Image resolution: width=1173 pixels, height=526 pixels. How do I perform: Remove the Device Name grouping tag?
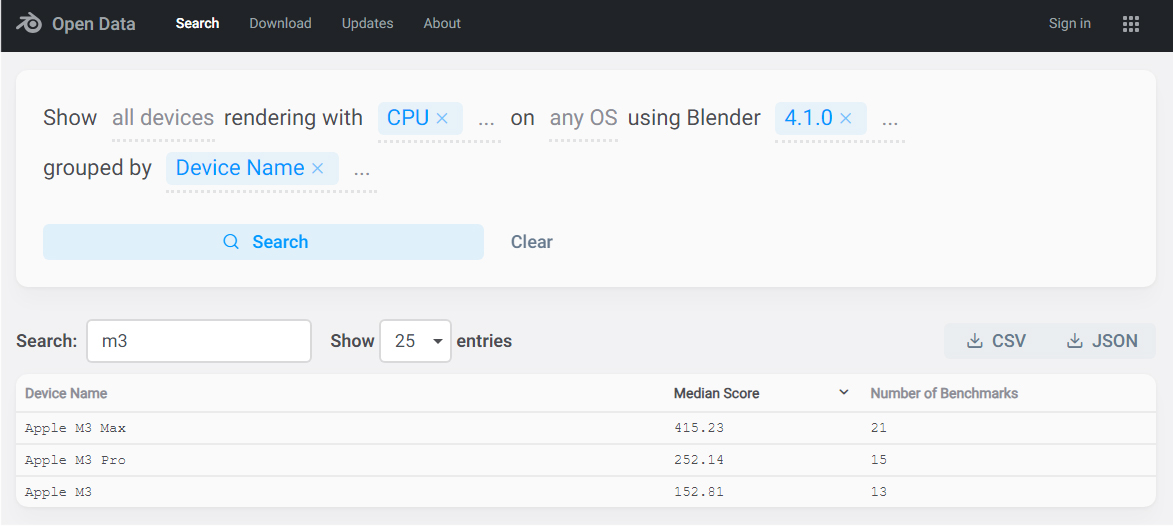[317, 168]
